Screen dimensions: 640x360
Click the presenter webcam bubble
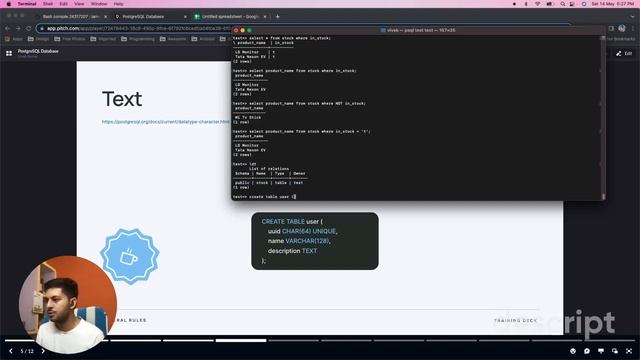[68, 304]
